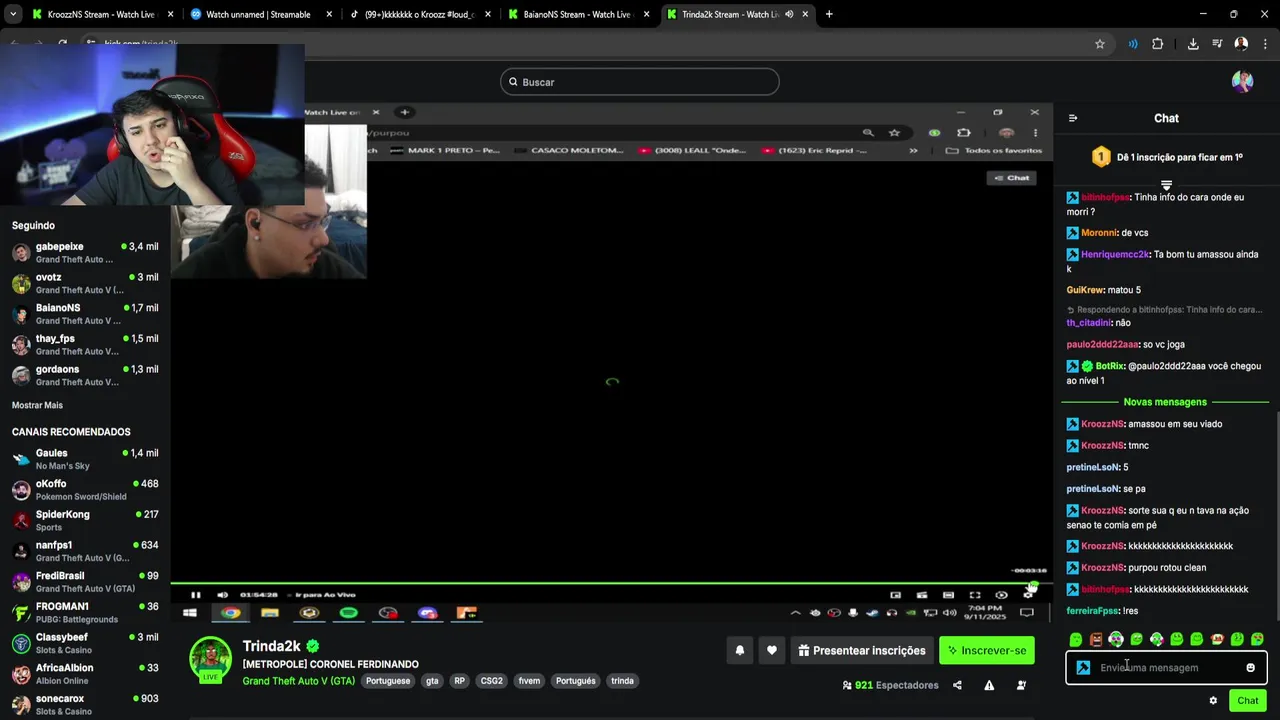Expand the tab search dropdown
Screen dimensions: 1280x720
12,14
